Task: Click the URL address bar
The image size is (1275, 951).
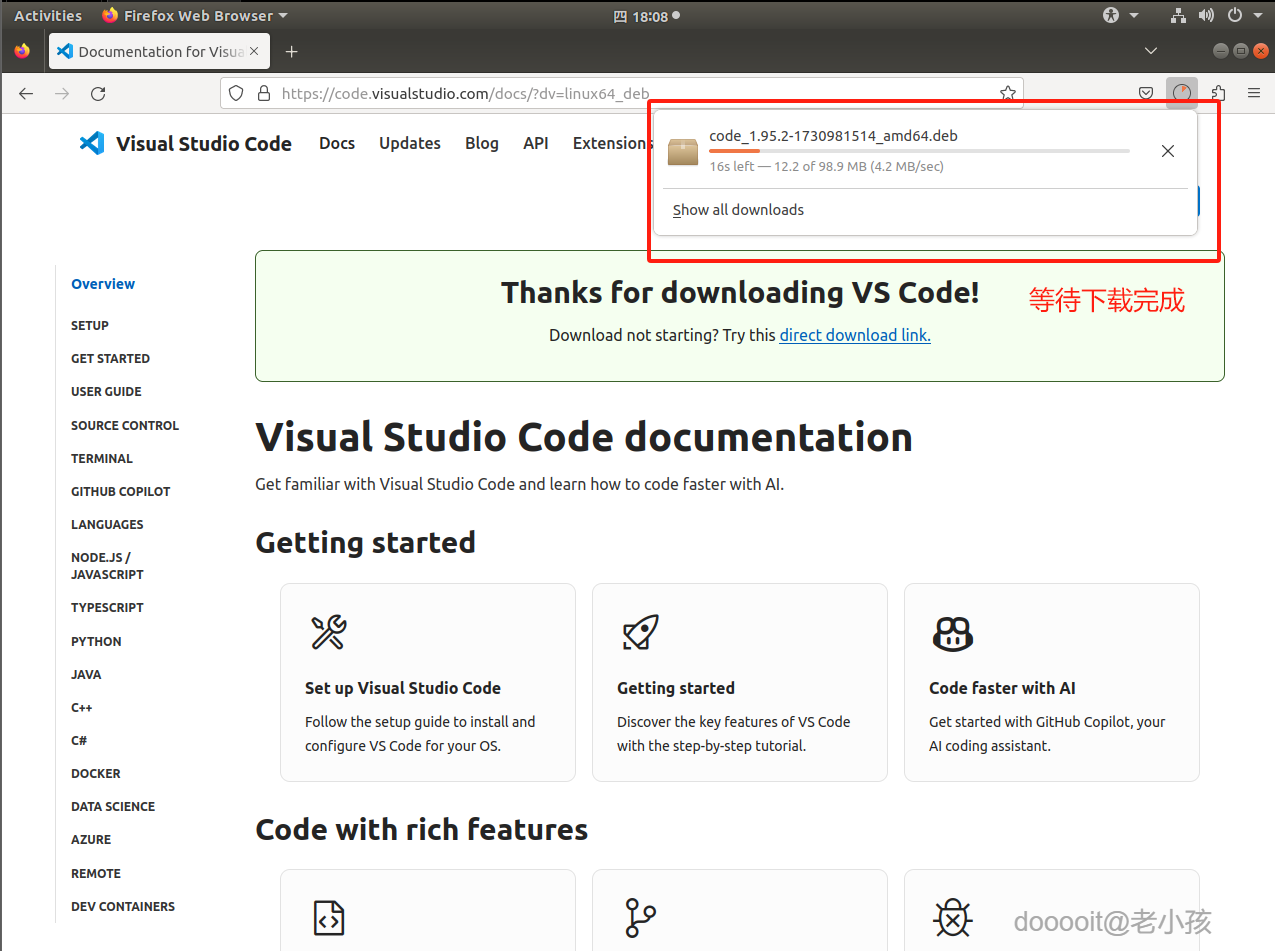Action: pos(620,93)
